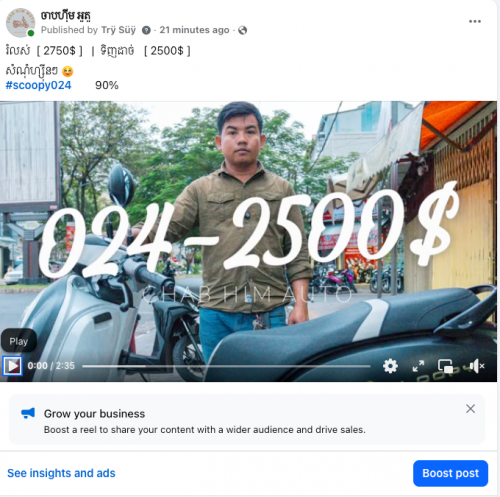Click the Grow your business heading
The height and width of the screenshot is (497, 500).
click(94, 414)
